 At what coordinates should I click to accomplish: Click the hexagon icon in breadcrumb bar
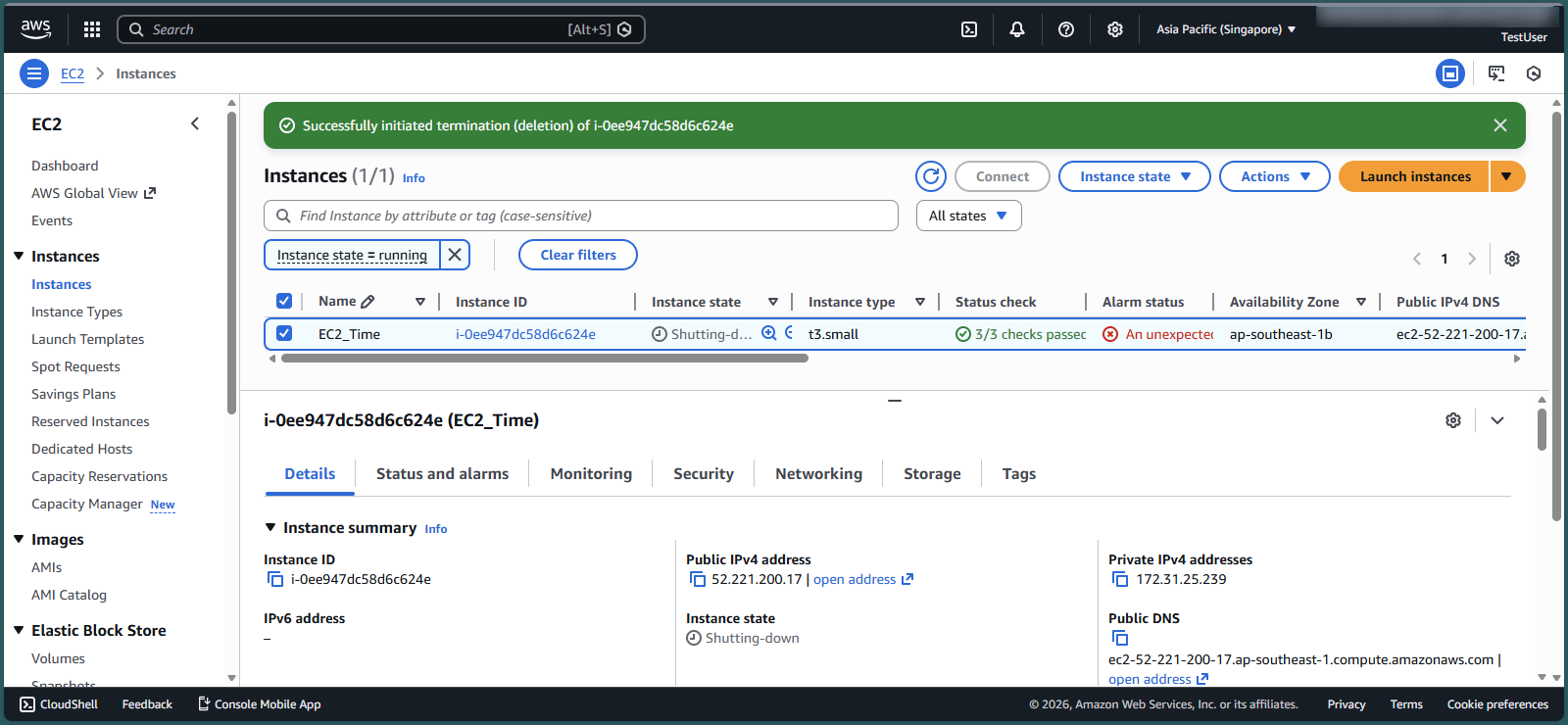(1534, 73)
